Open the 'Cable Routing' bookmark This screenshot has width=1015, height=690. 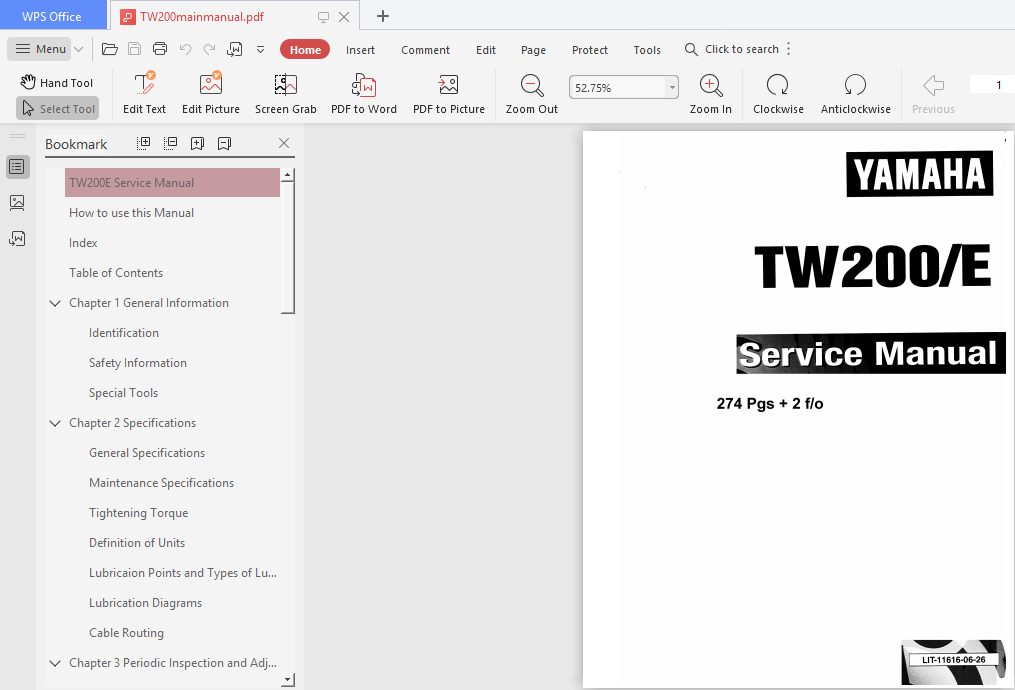tap(126, 633)
